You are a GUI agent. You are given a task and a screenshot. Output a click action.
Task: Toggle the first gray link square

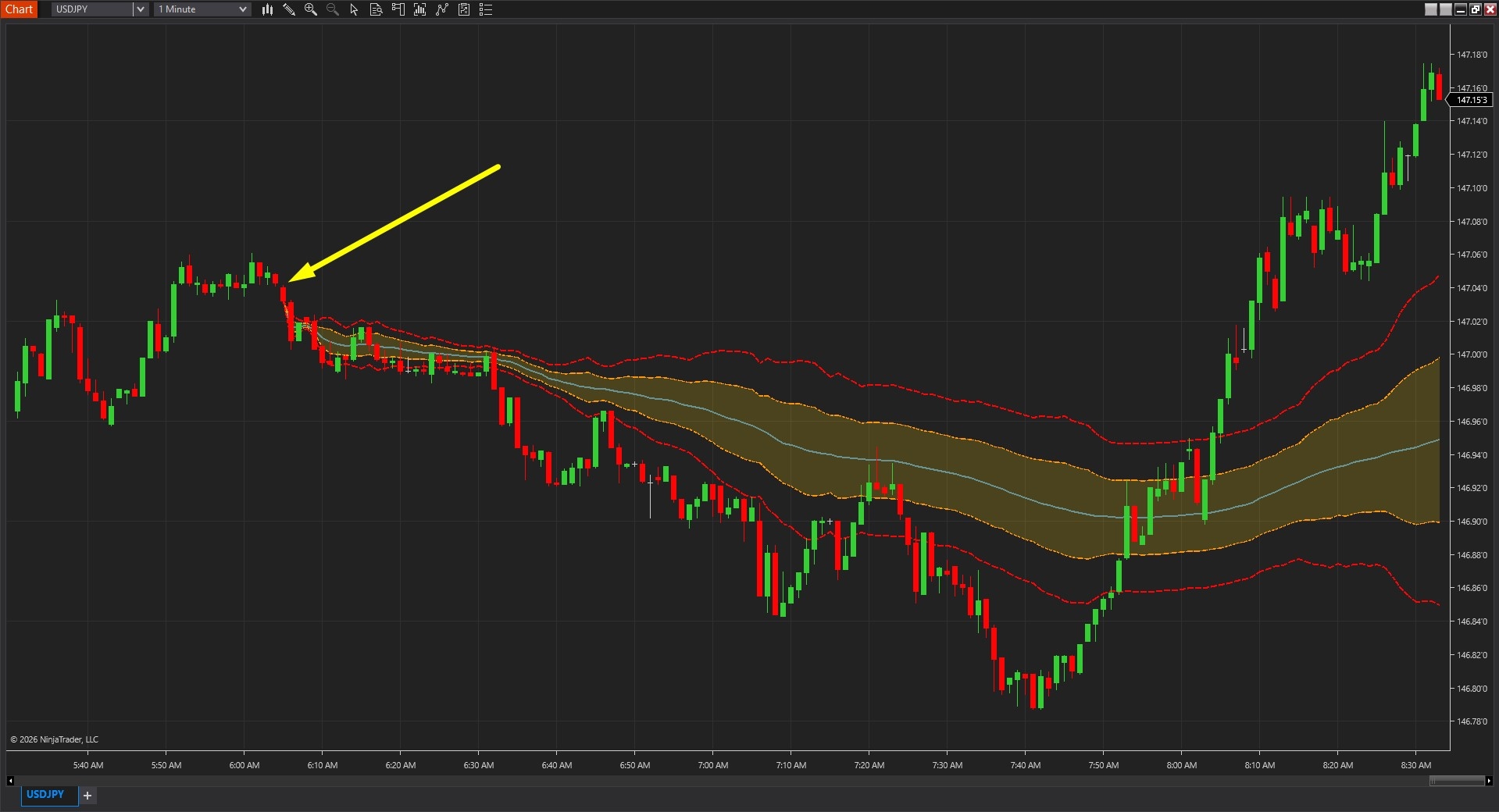[1431, 9]
